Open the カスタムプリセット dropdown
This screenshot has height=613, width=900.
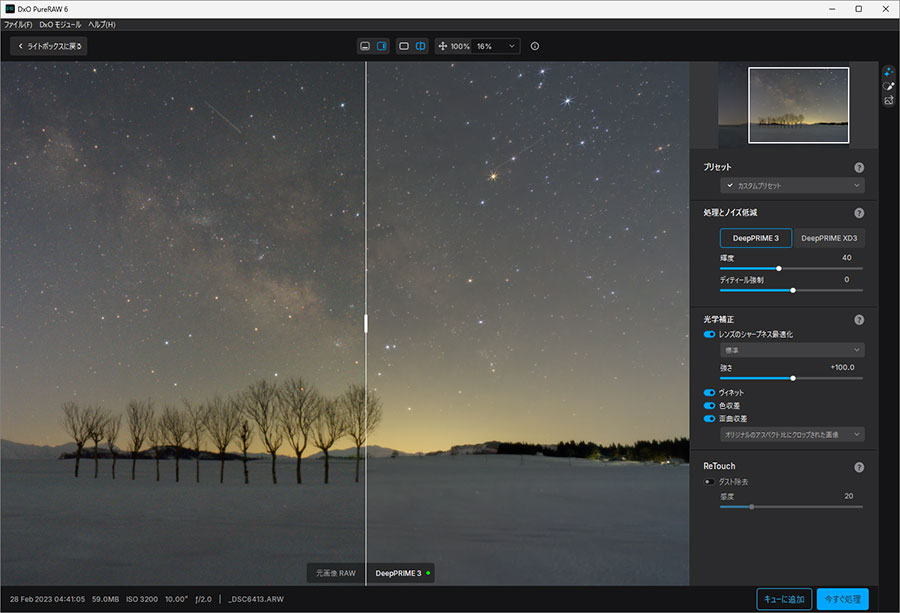coord(793,185)
